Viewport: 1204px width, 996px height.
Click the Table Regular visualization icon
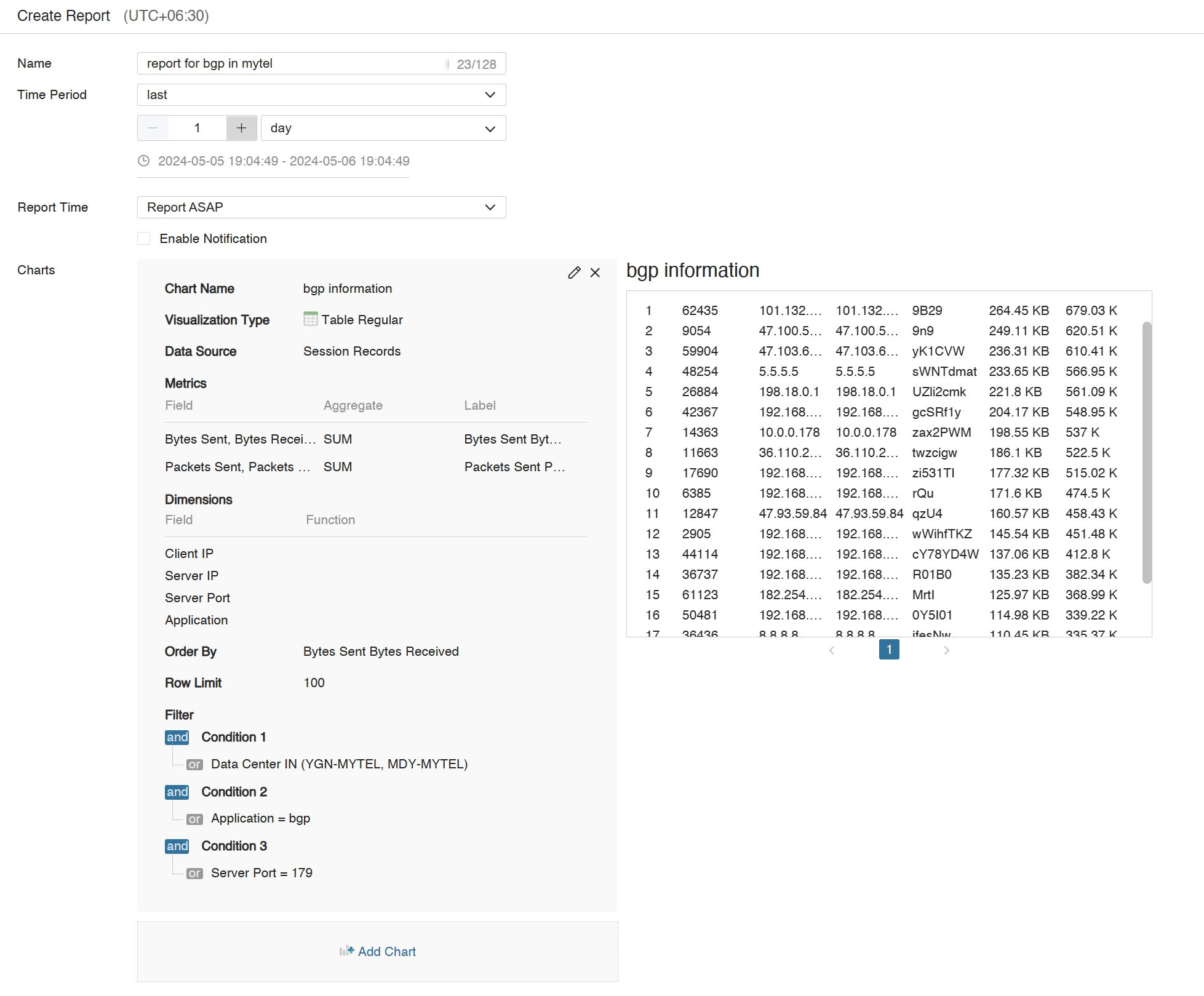[x=311, y=319]
